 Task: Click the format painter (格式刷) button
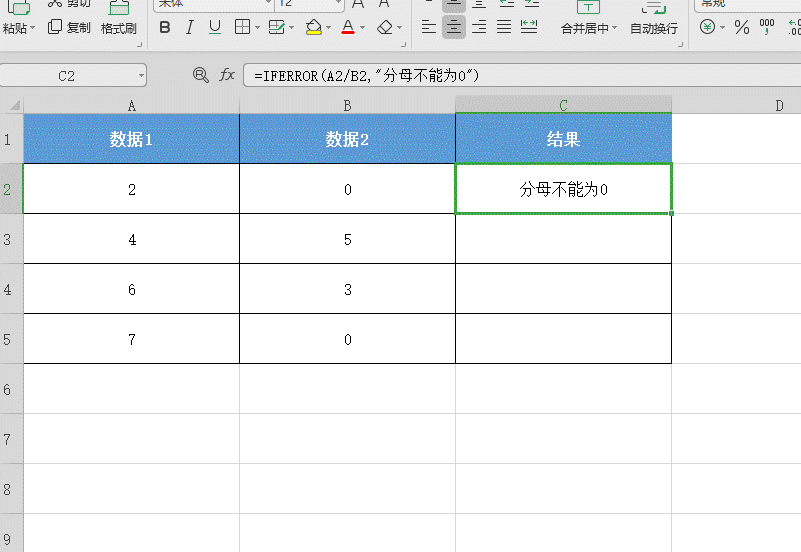(x=119, y=18)
